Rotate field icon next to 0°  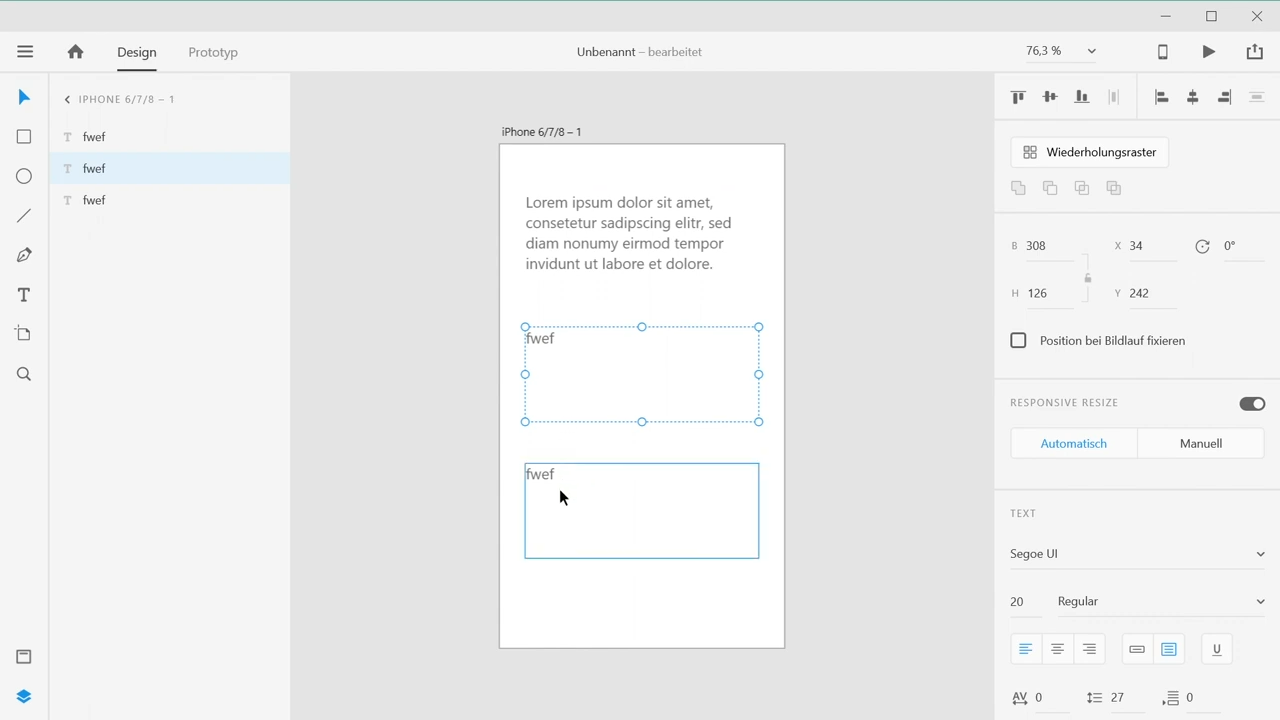pyautogui.click(x=1202, y=246)
